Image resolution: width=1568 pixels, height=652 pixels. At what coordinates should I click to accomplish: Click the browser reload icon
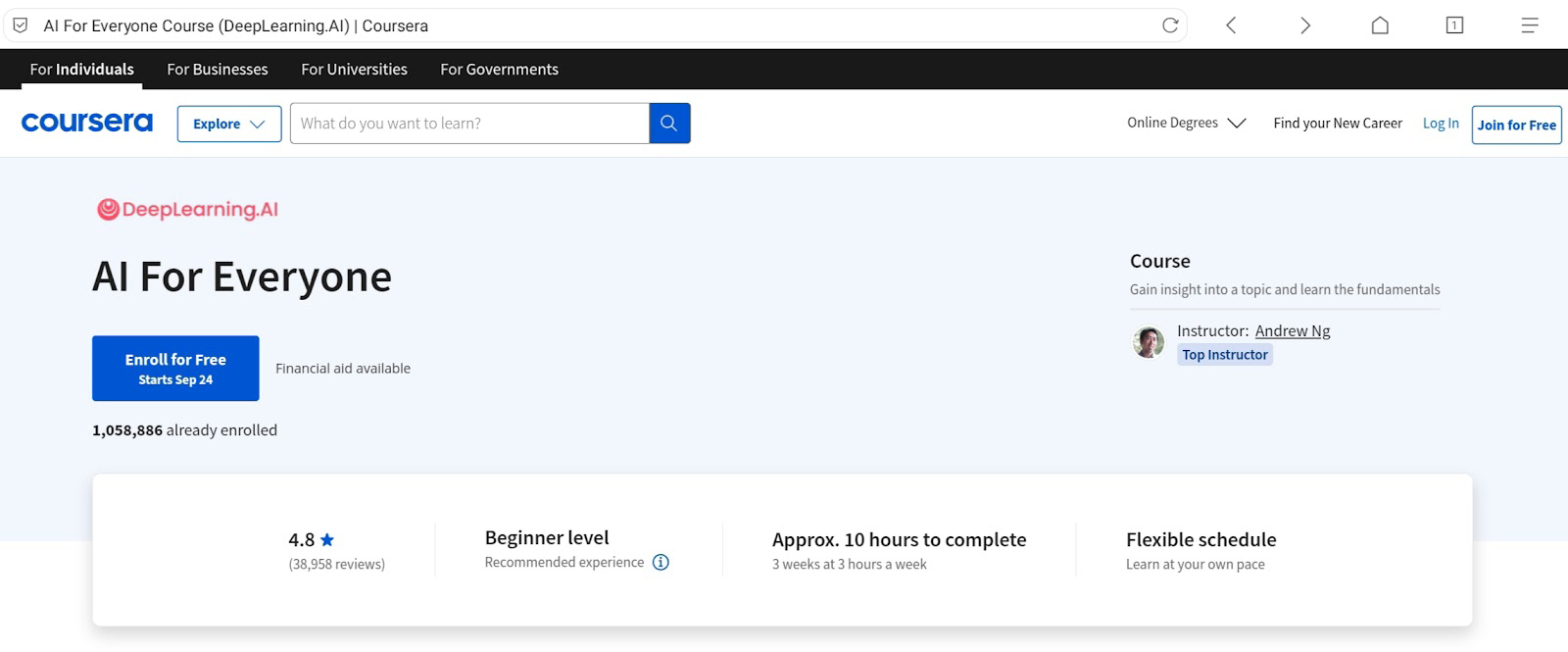pos(1170,25)
